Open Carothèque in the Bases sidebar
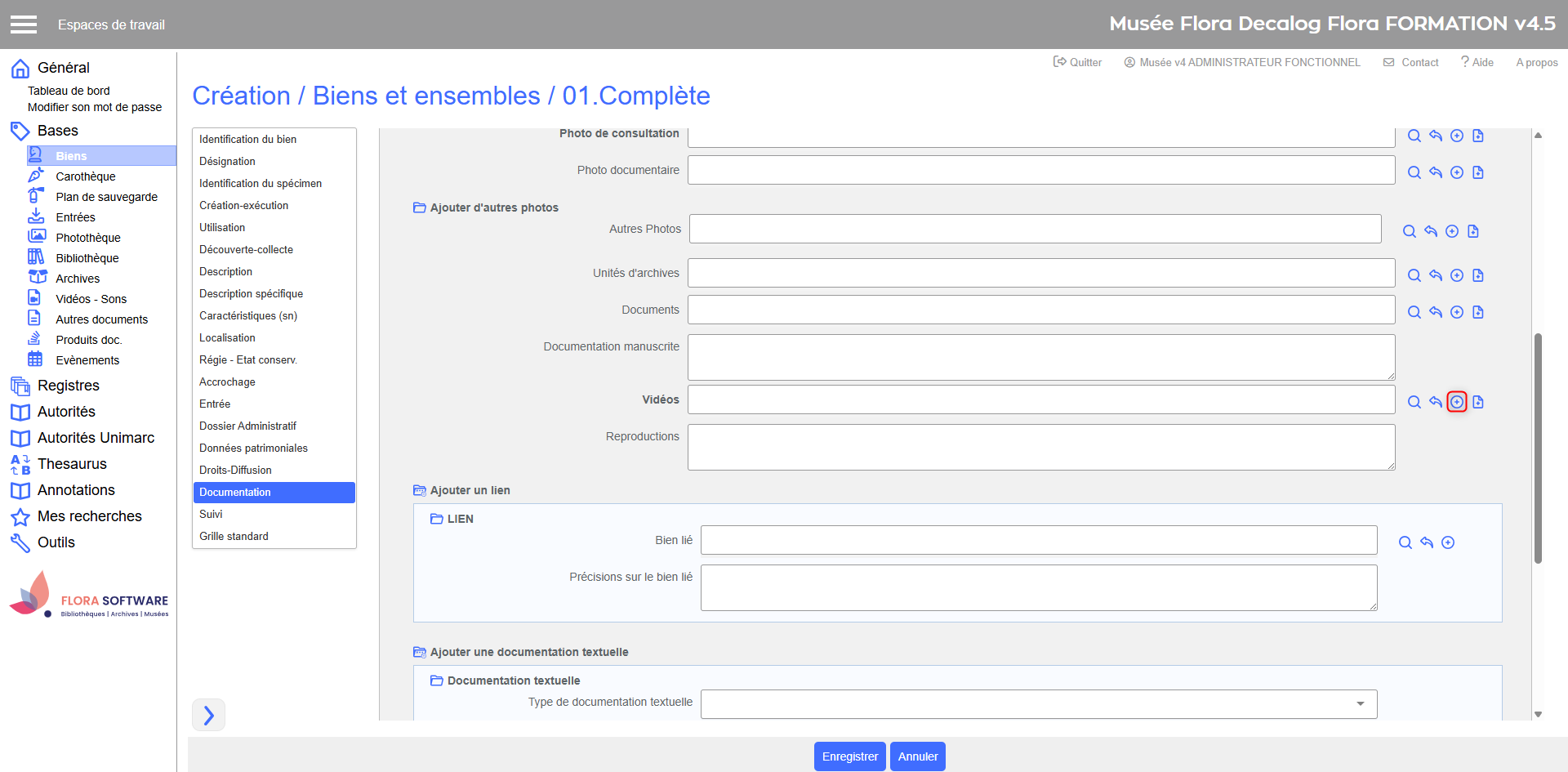This screenshot has width=1568, height=772. (x=85, y=176)
